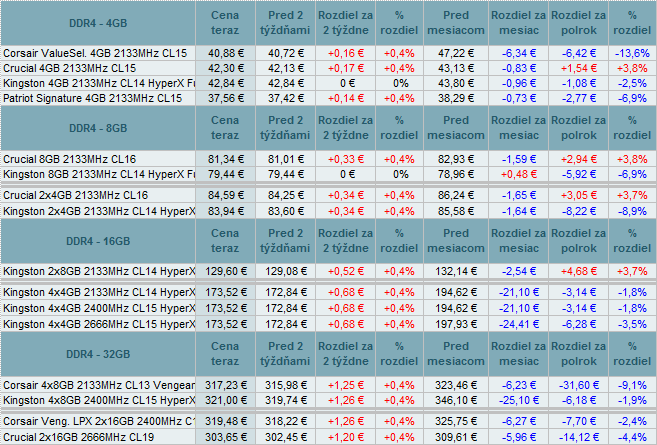This screenshot has width=657, height=445.
Task: Click the +1,54 € half-year difference for Crucial 4GB
Action: [x=579, y=68]
